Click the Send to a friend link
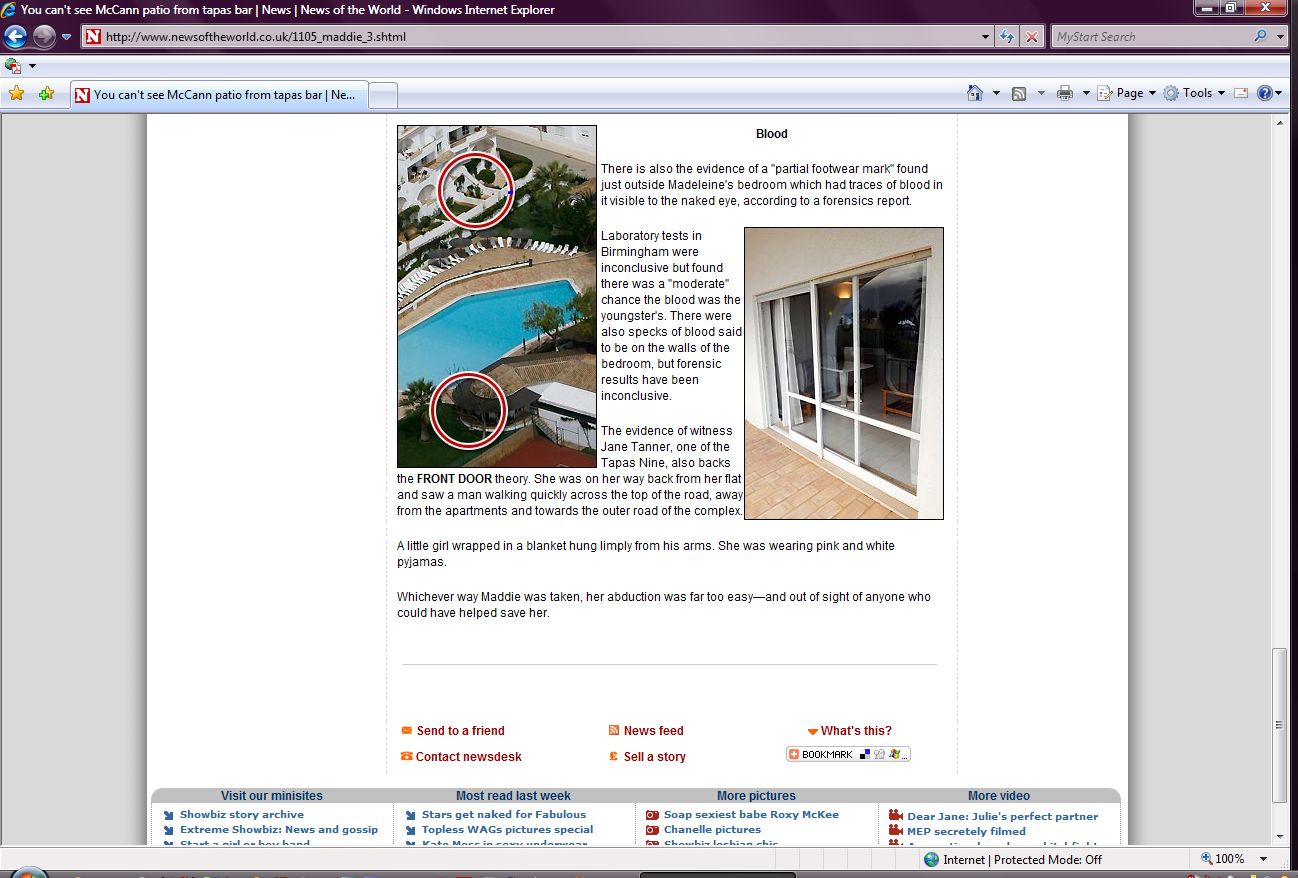Image resolution: width=1298 pixels, height=878 pixels. [460, 731]
